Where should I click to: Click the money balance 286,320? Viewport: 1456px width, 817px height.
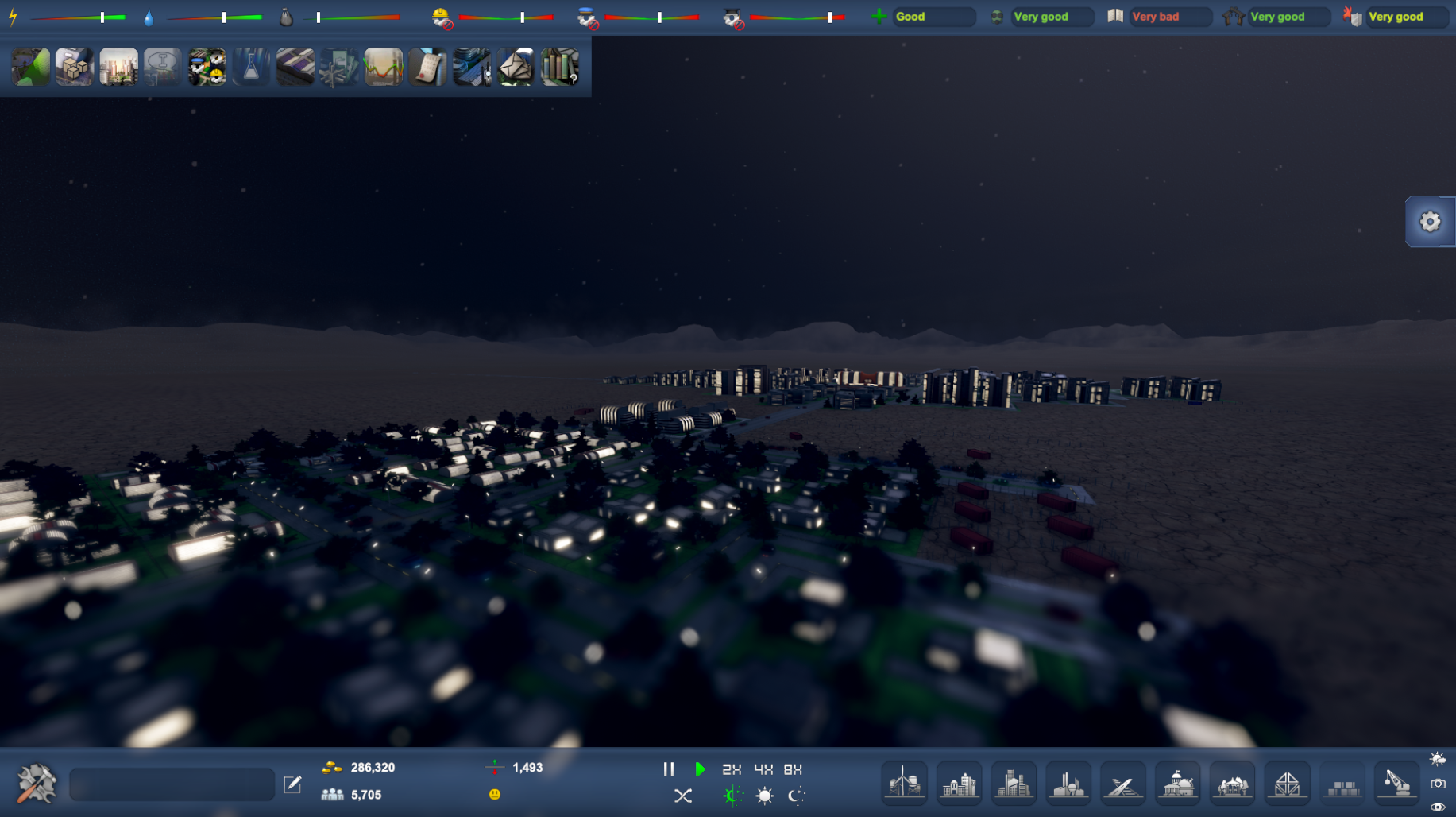click(373, 768)
